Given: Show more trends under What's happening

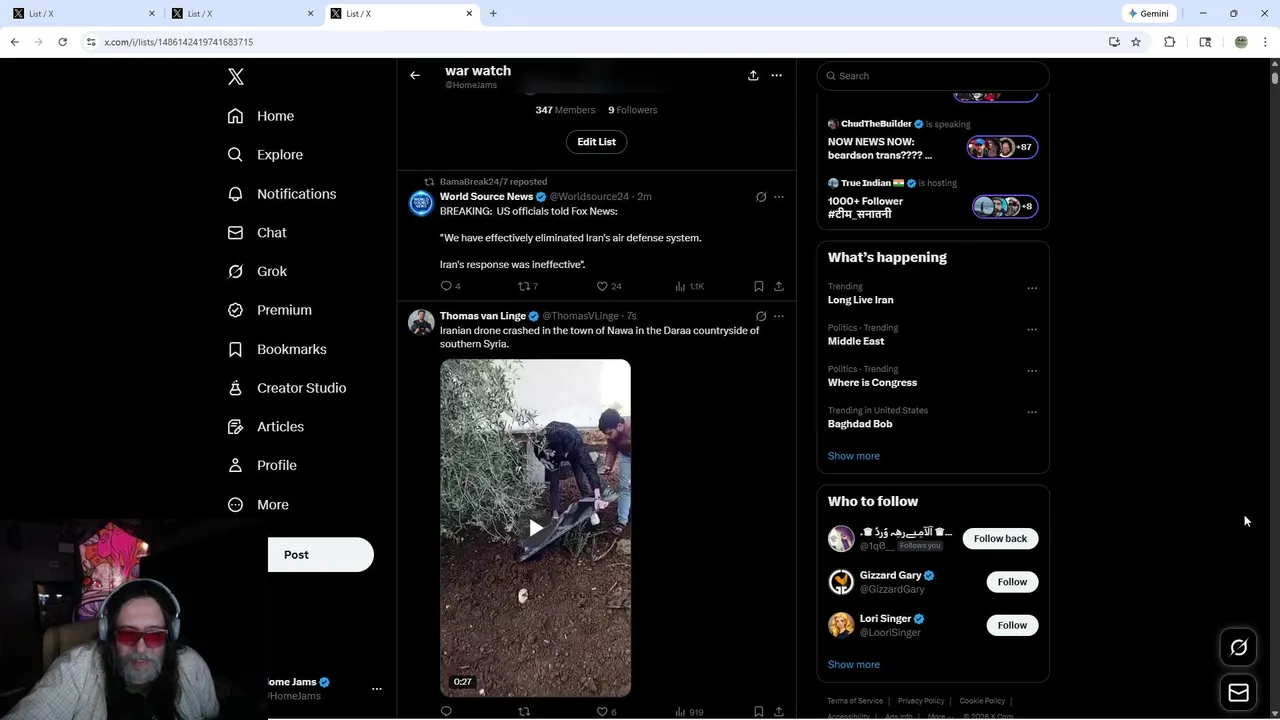Looking at the screenshot, I should tap(853, 456).
